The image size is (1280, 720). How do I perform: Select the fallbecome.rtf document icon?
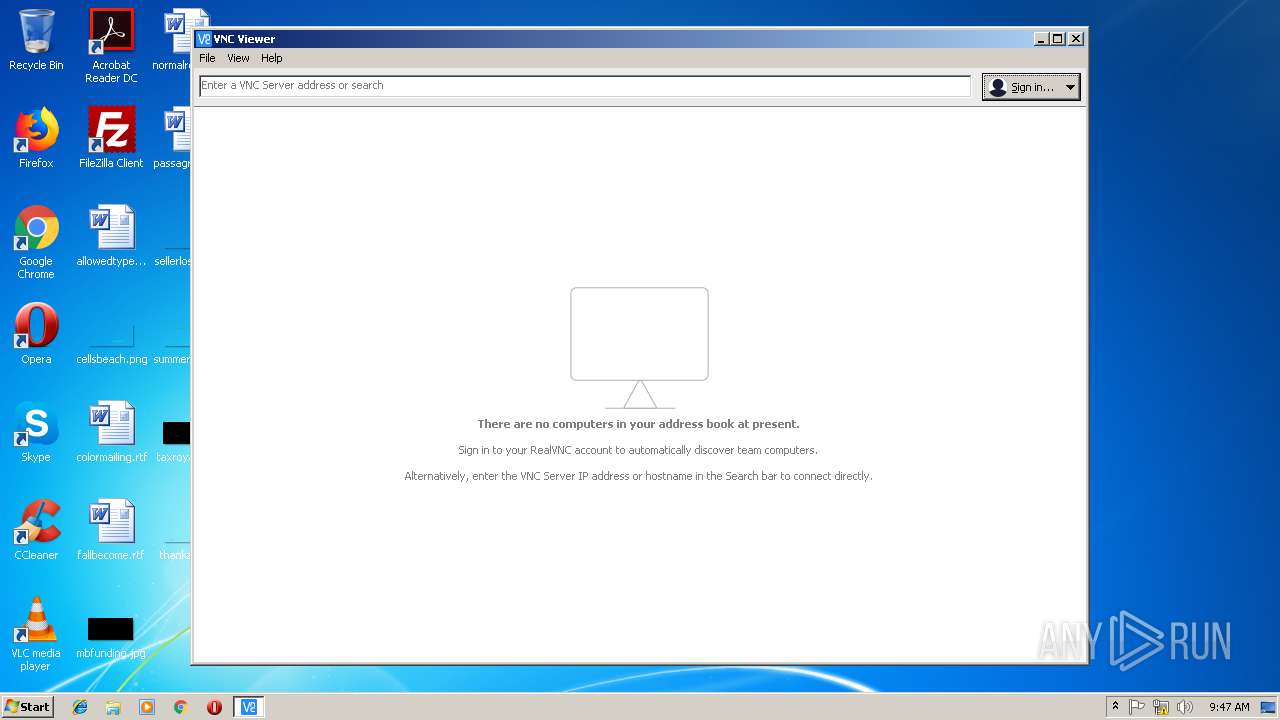click(x=111, y=530)
